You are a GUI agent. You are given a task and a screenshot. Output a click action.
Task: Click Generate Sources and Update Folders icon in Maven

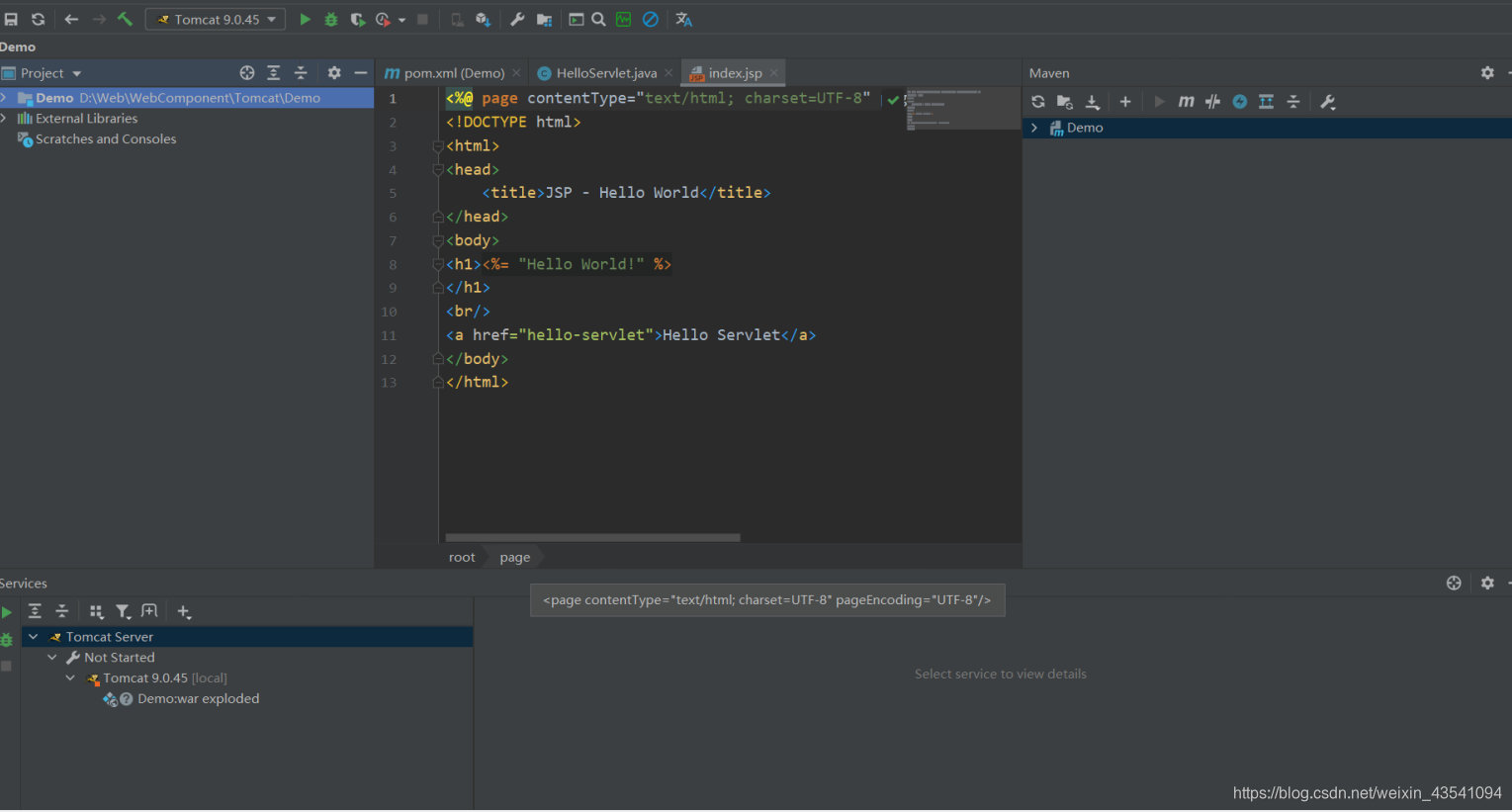[1065, 102]
